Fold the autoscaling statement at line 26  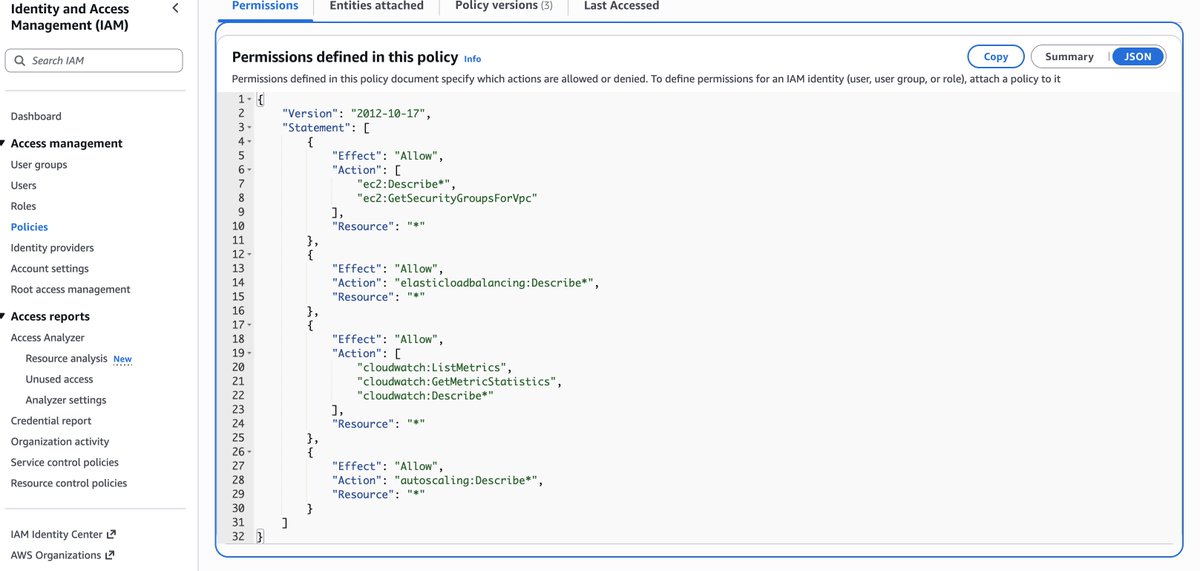point(250,452)
